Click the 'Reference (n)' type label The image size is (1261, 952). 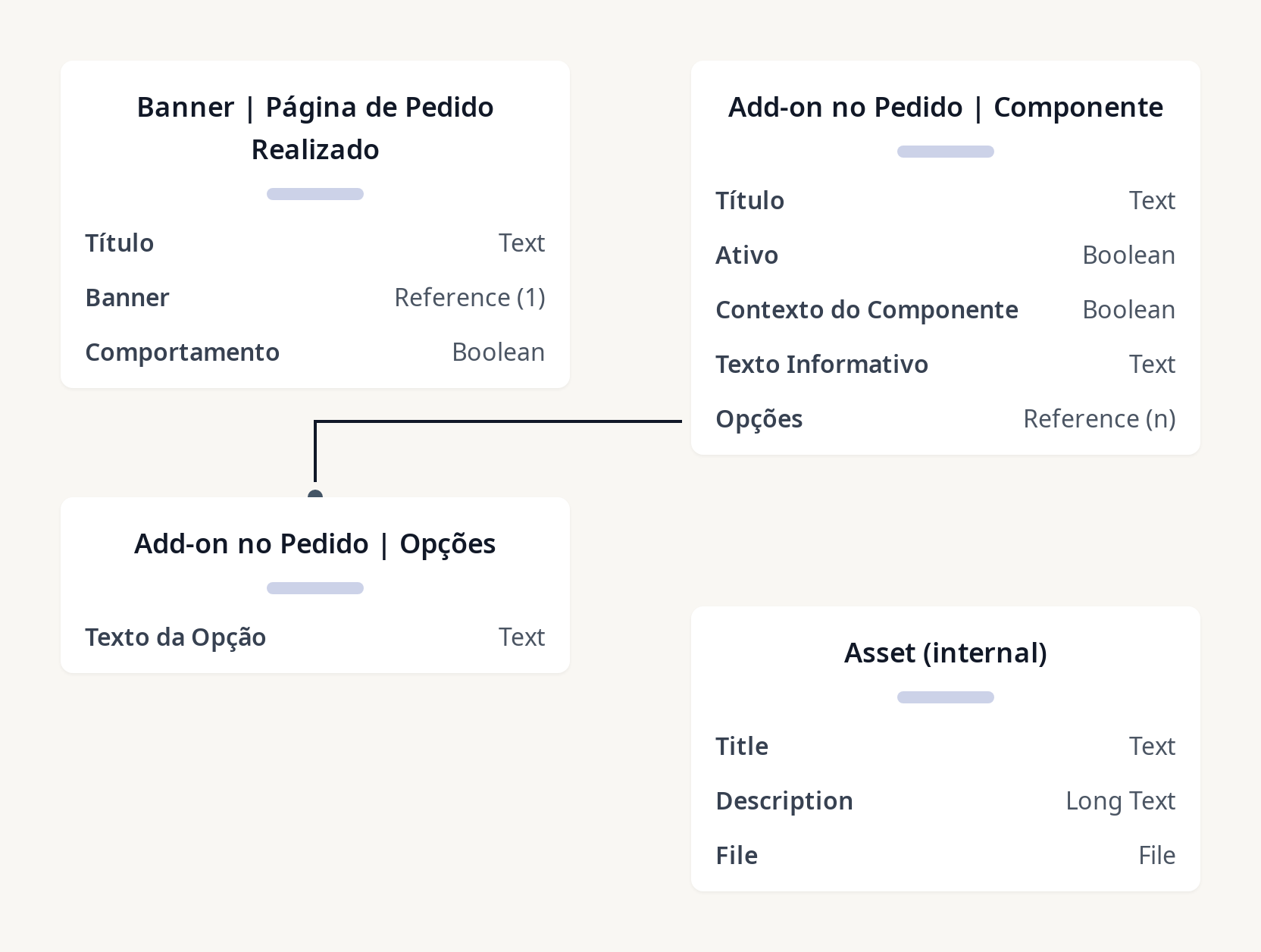1099,419
